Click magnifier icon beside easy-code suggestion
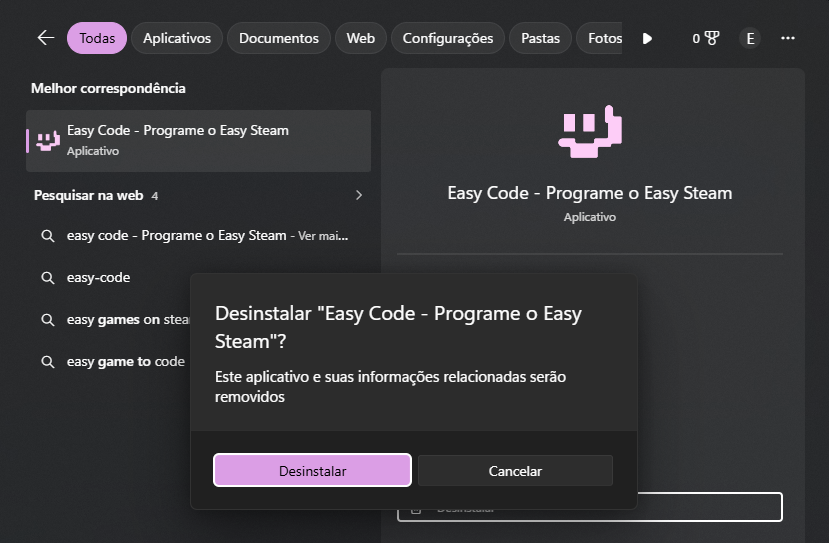 pos(48,278)
